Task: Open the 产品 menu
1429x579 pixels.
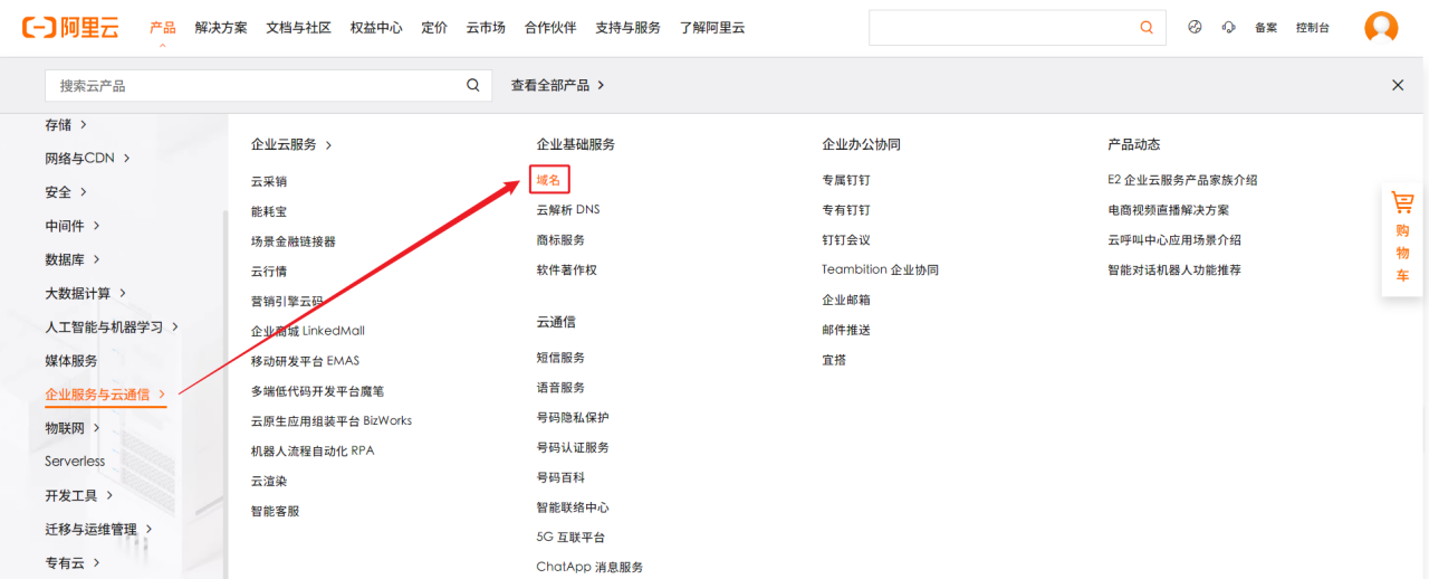Action: click(x=163, y=28)
